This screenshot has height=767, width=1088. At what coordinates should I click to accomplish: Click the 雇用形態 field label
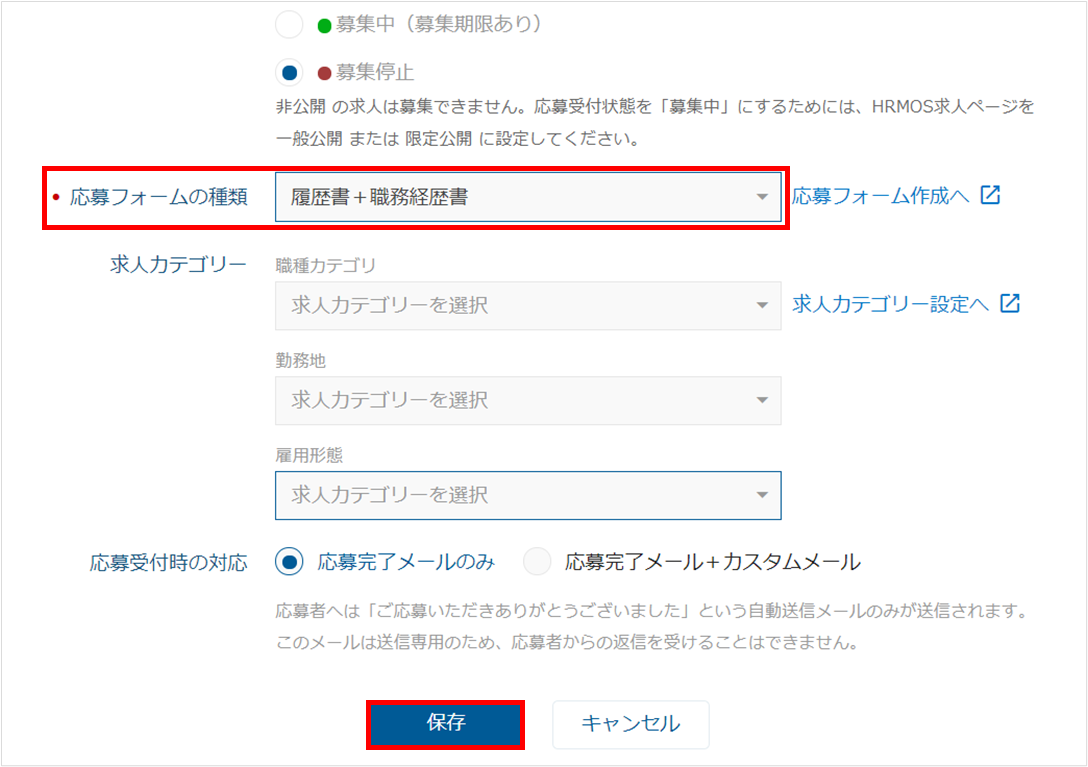(309, 455)
